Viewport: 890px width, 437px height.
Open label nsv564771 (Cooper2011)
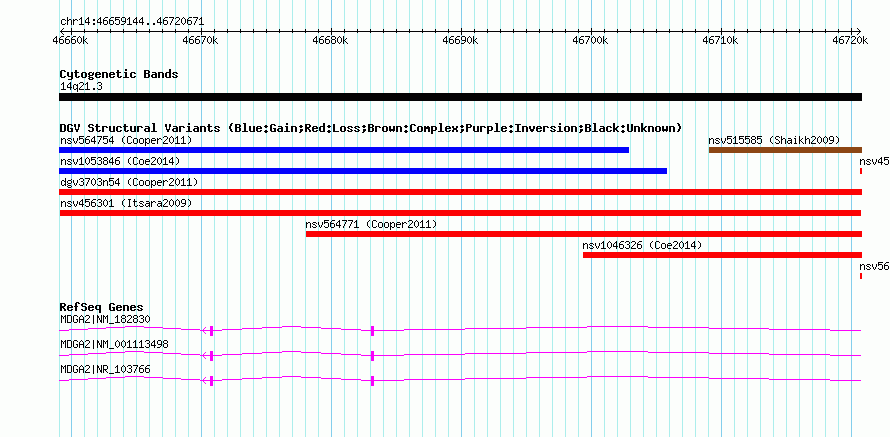pos(371,224)
